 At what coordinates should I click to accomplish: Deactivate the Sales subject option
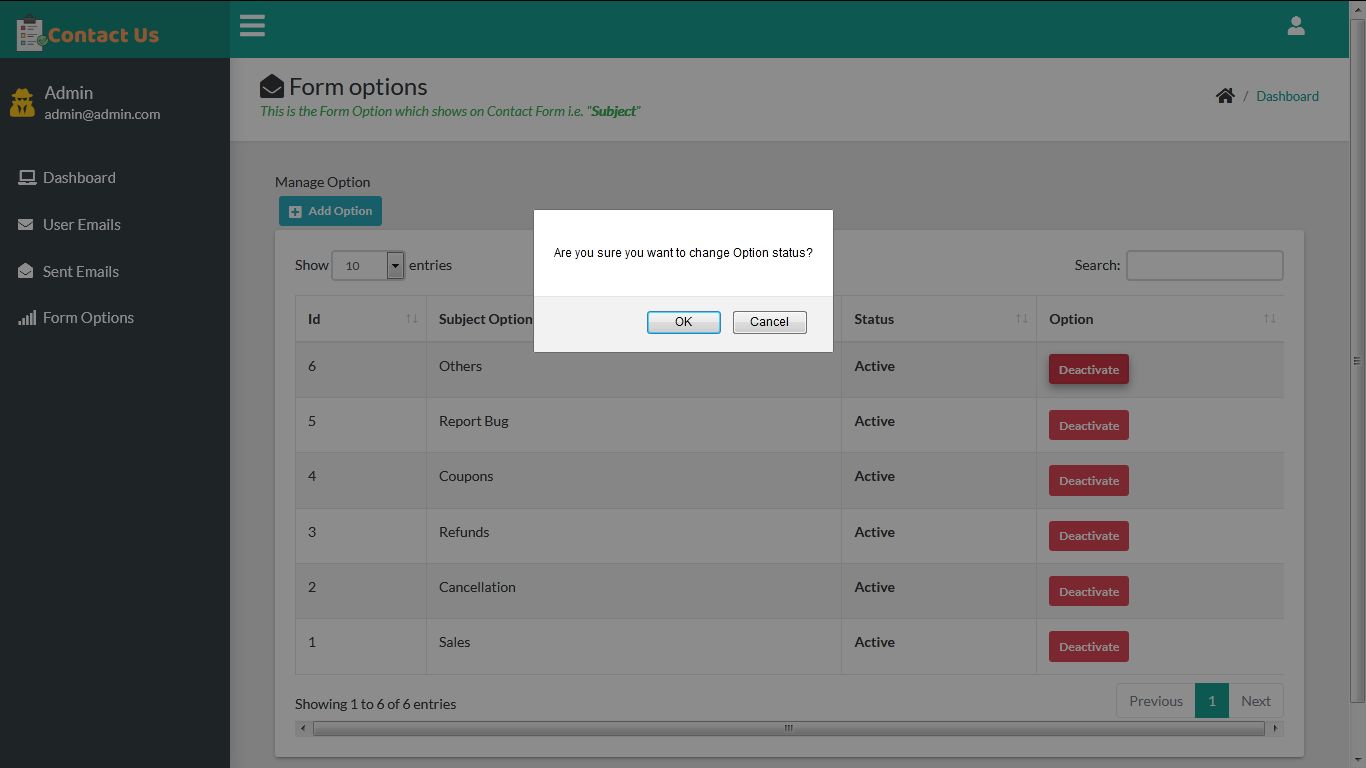pos(1088,646)
